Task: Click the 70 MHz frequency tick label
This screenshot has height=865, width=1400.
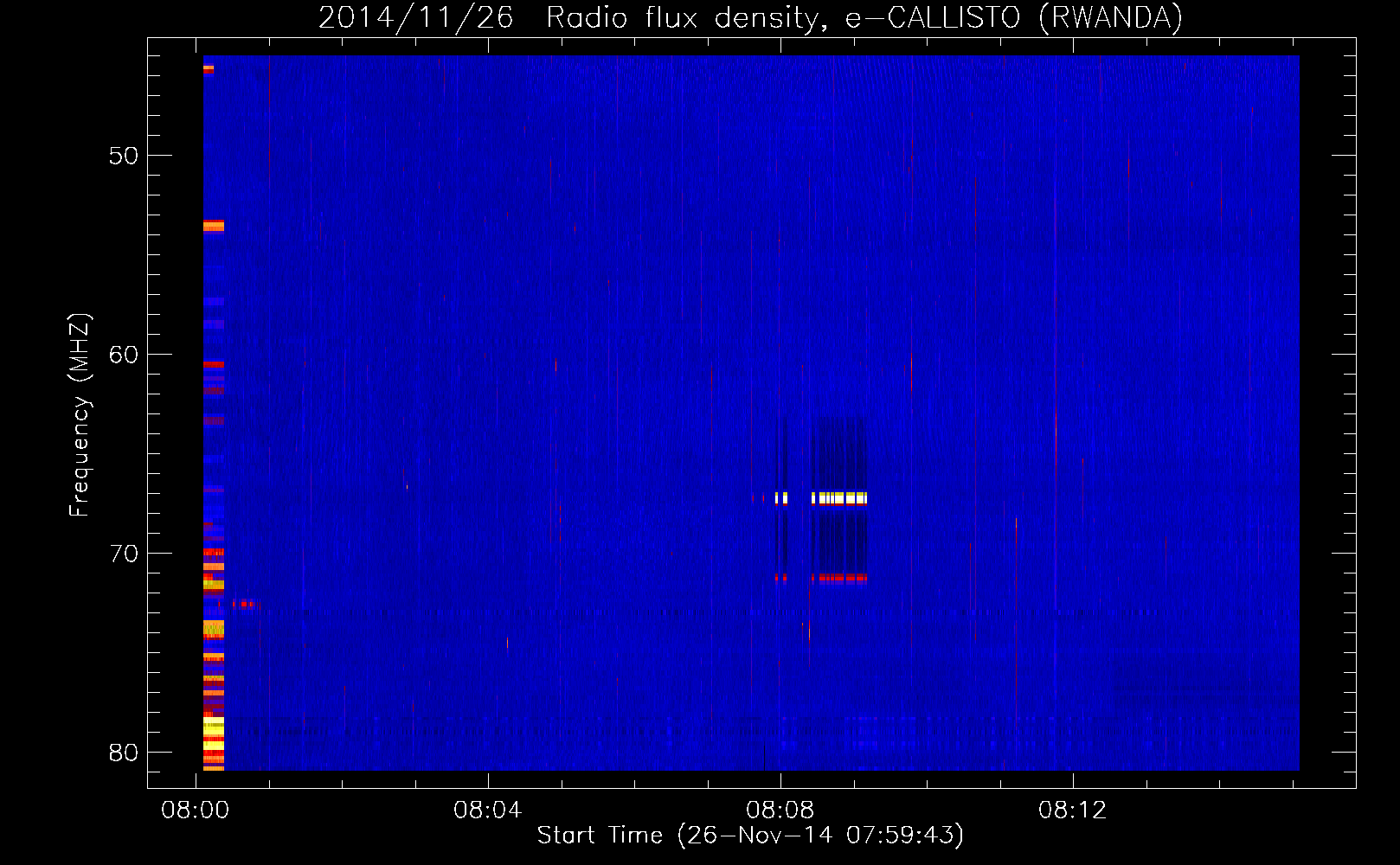Action: (x=124, y=554)
